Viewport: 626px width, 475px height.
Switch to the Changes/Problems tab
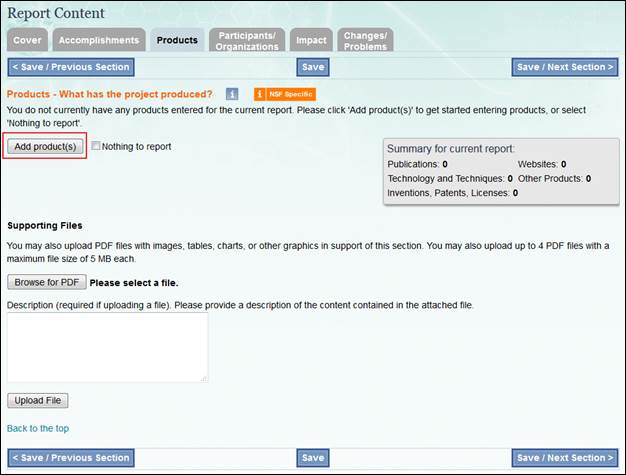point(364,40)
